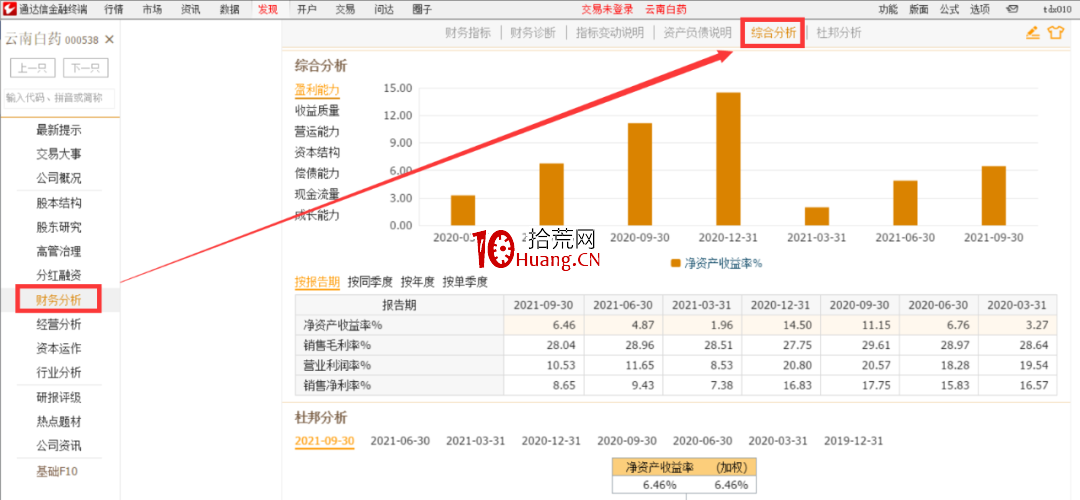Viewport: 1080px width, 500px height.
Task: Open the 资讯 menu
Action: coord(191,10)
